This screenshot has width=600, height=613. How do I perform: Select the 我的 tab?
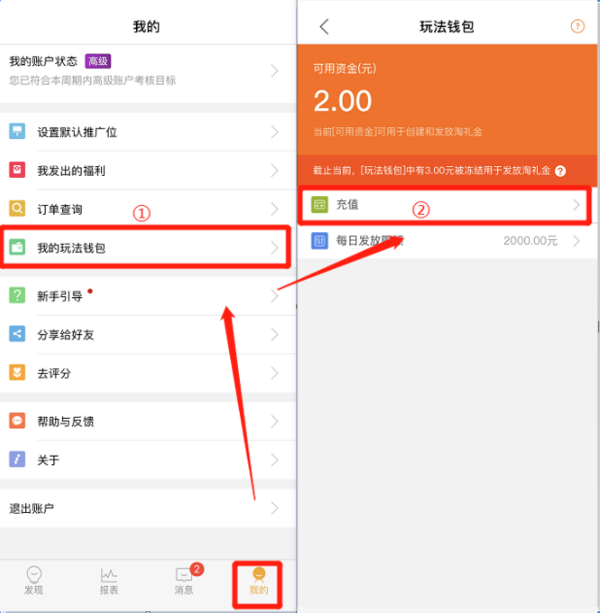pos(259,581)
